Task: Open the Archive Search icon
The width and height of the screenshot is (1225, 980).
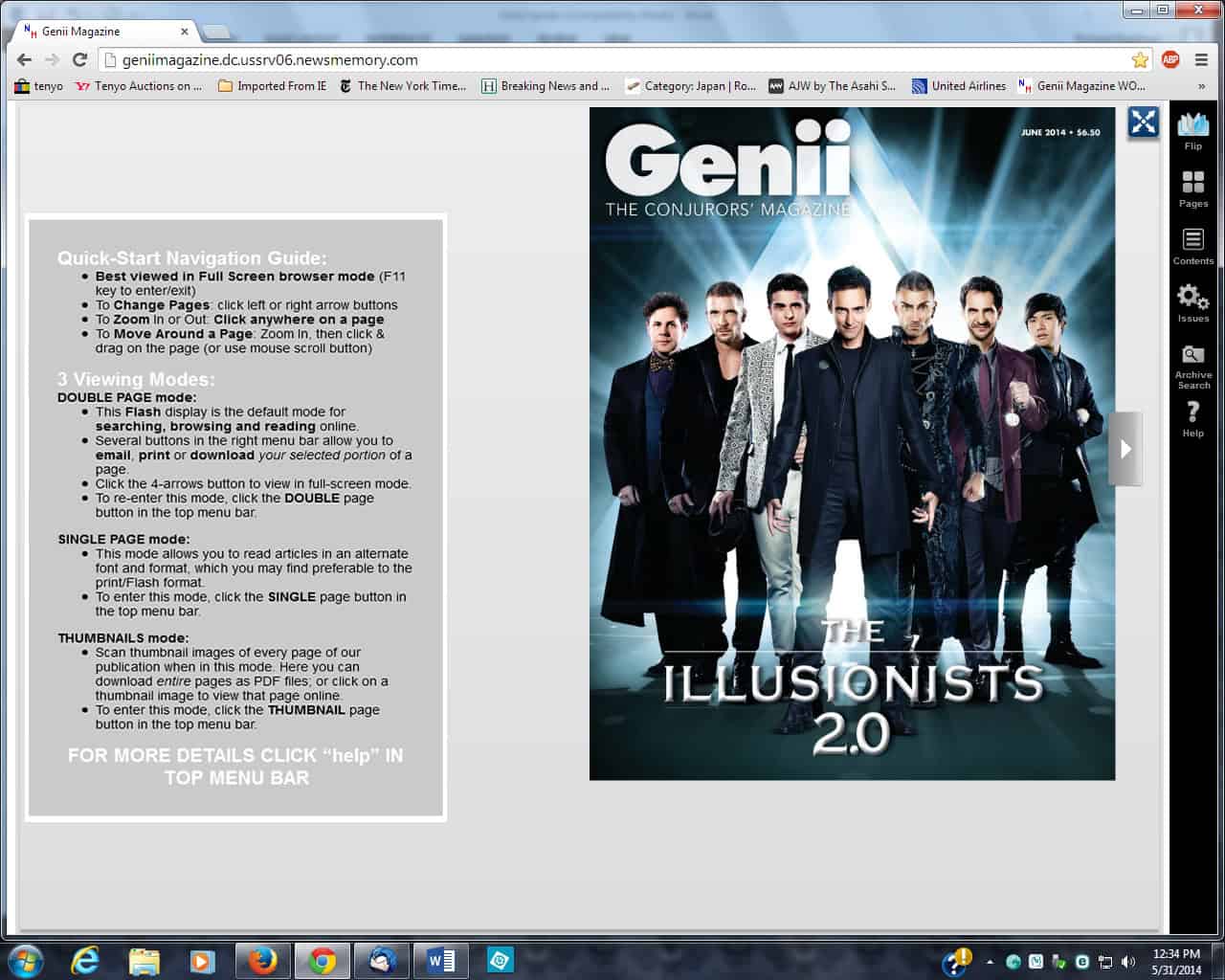Action: pos(1192,364)
